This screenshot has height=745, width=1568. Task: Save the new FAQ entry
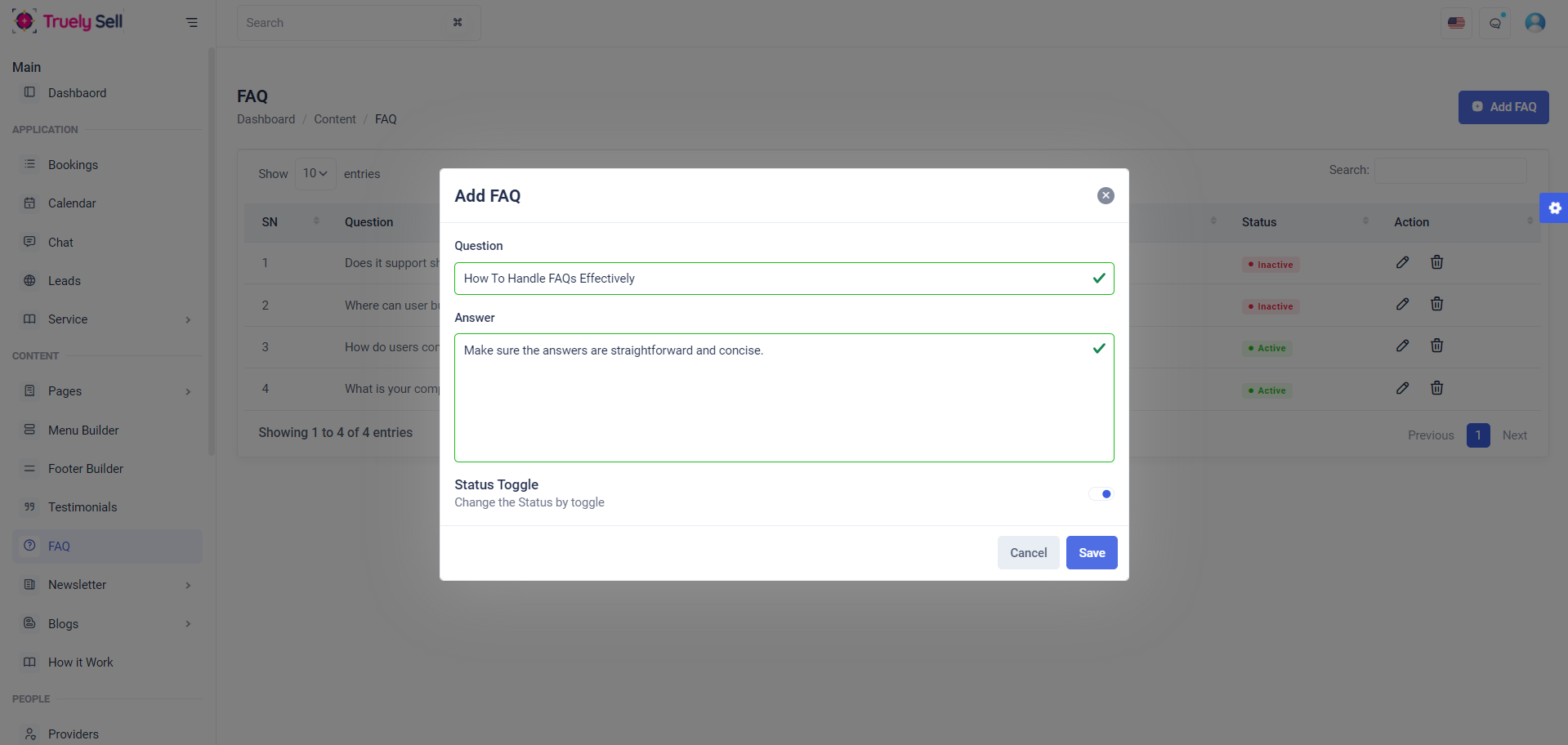tap(1092, 552)
